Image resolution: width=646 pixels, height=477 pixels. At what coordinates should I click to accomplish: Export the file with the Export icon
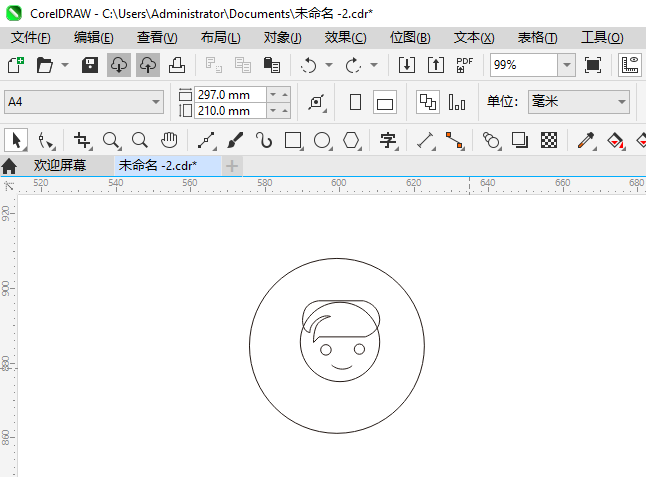tap(436, 65)
